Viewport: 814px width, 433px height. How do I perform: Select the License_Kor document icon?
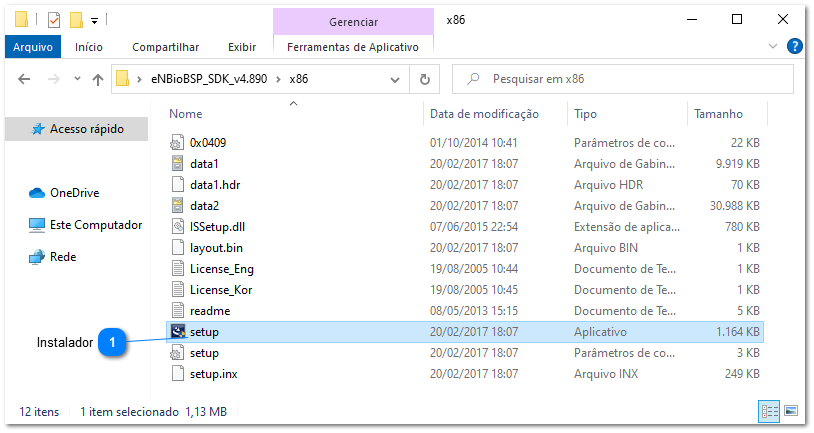177,290
